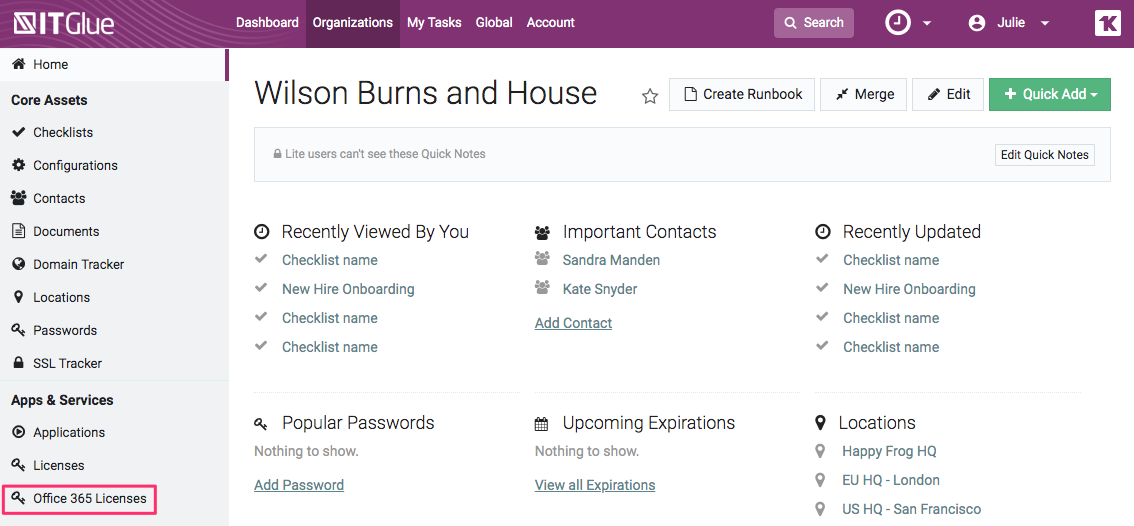Click the Create Runbook button
This screenshot has width=1134, height=526.
(742, 94)
